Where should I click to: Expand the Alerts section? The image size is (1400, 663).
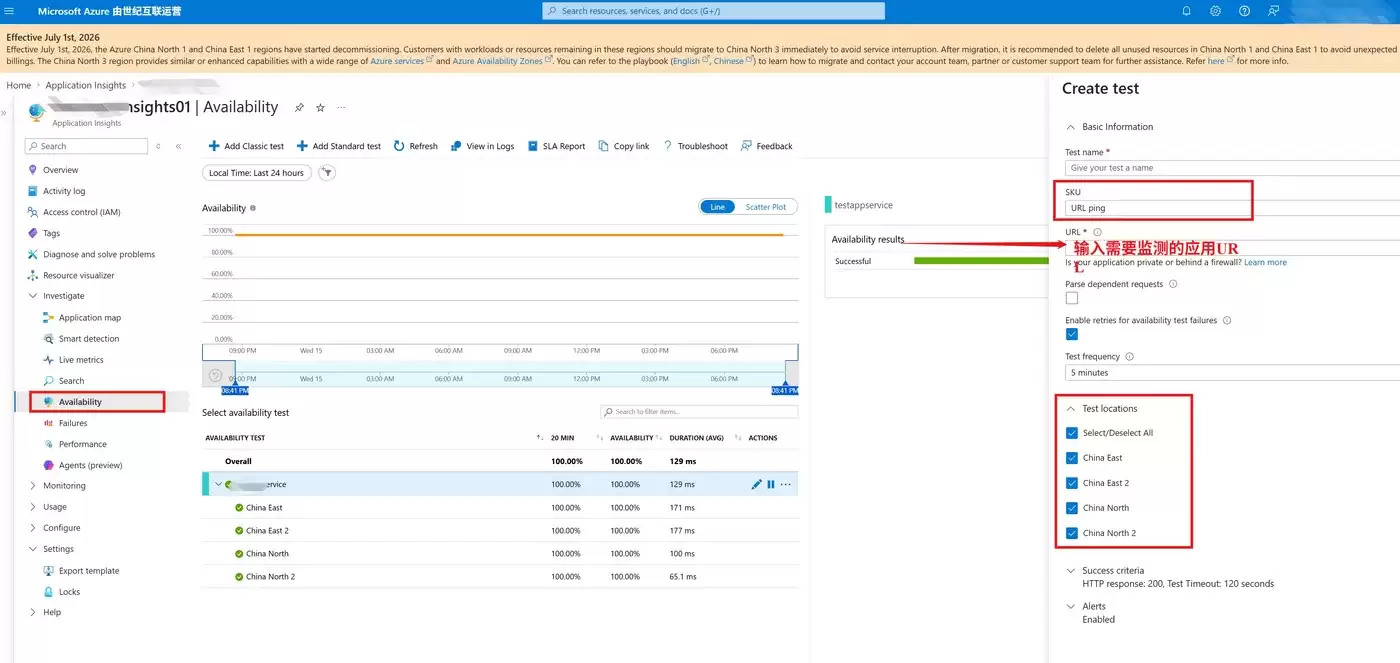pyautogui.click(x=1071, y=606)
